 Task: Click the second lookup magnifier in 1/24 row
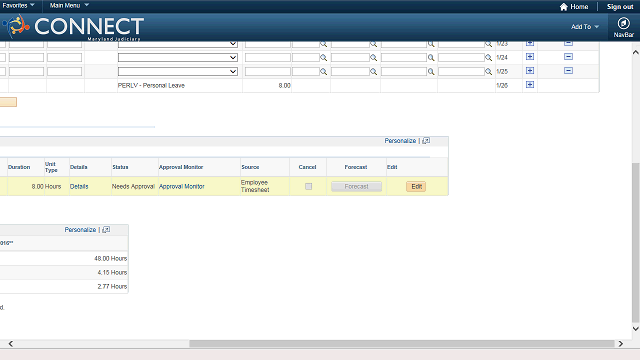[373, 58]
